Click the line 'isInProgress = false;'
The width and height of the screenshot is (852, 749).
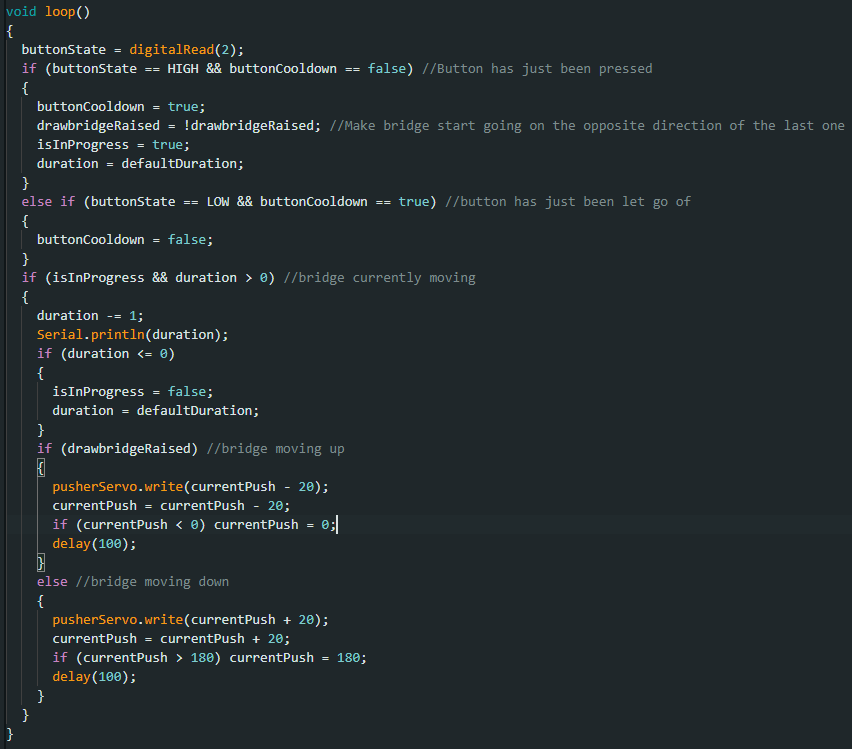tap(133, 392)
